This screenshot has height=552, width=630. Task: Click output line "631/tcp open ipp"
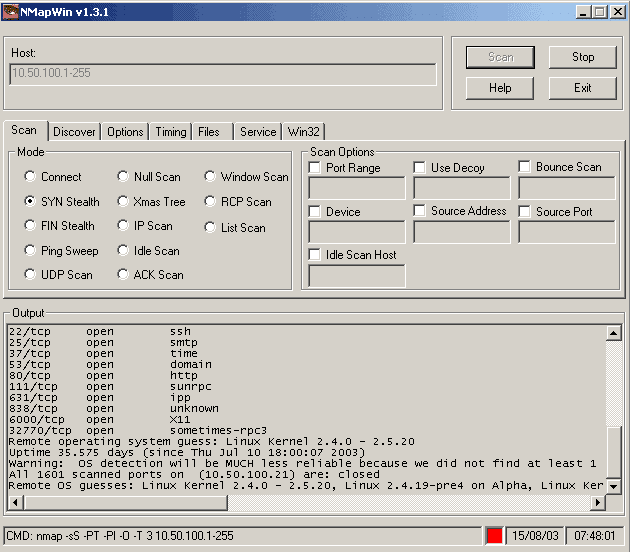pyautogui.click(x=100, y=397)
